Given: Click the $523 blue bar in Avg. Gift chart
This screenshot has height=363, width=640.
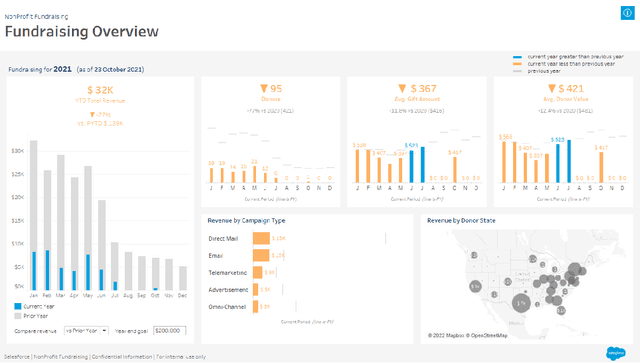Looking at the screenshot, I should coord(411,166).
